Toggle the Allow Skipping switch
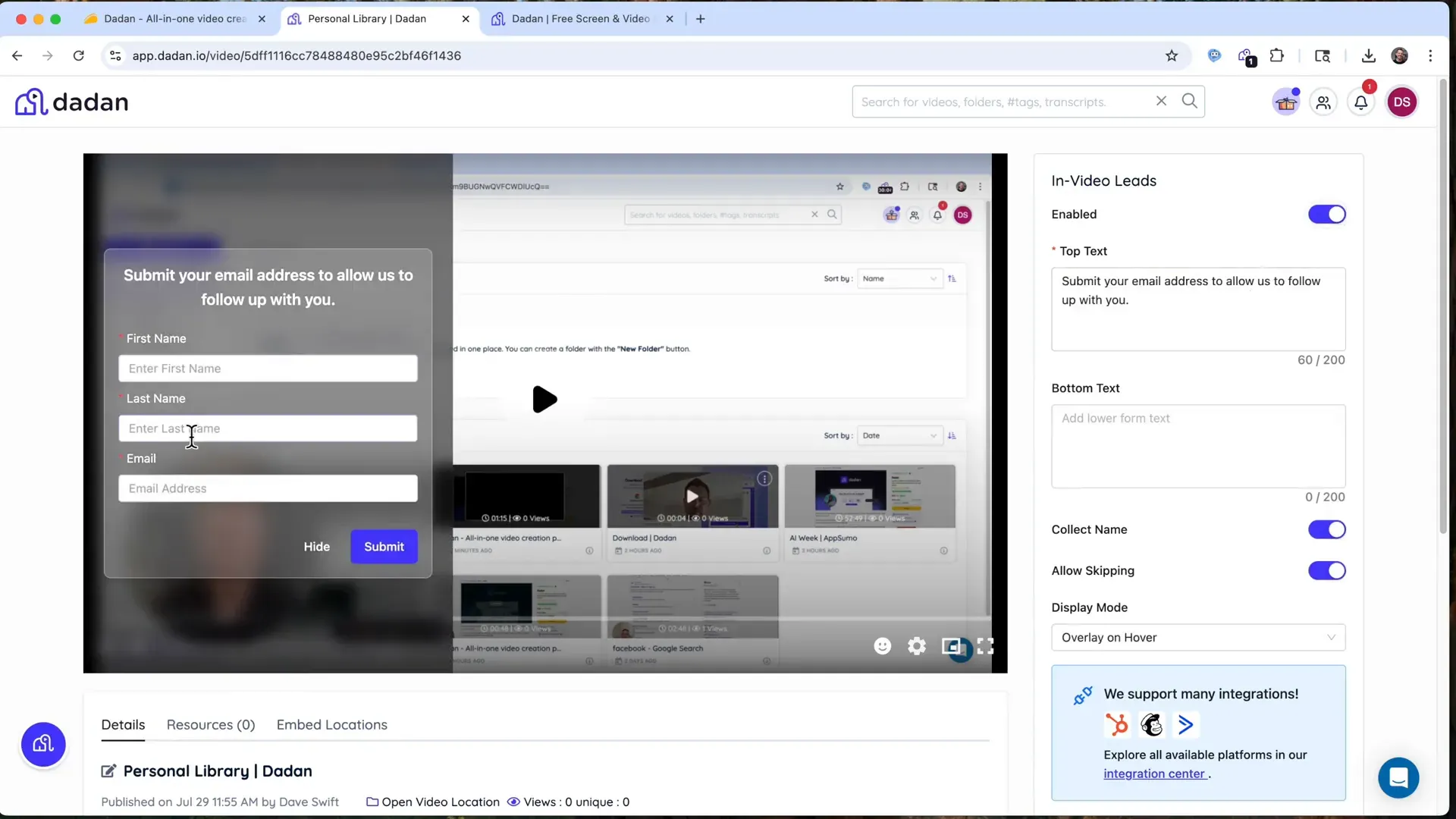 point(1326,570)
